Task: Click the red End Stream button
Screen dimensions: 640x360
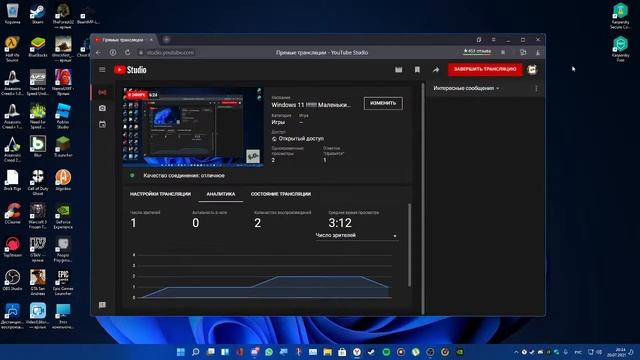Action: point(485,69)
